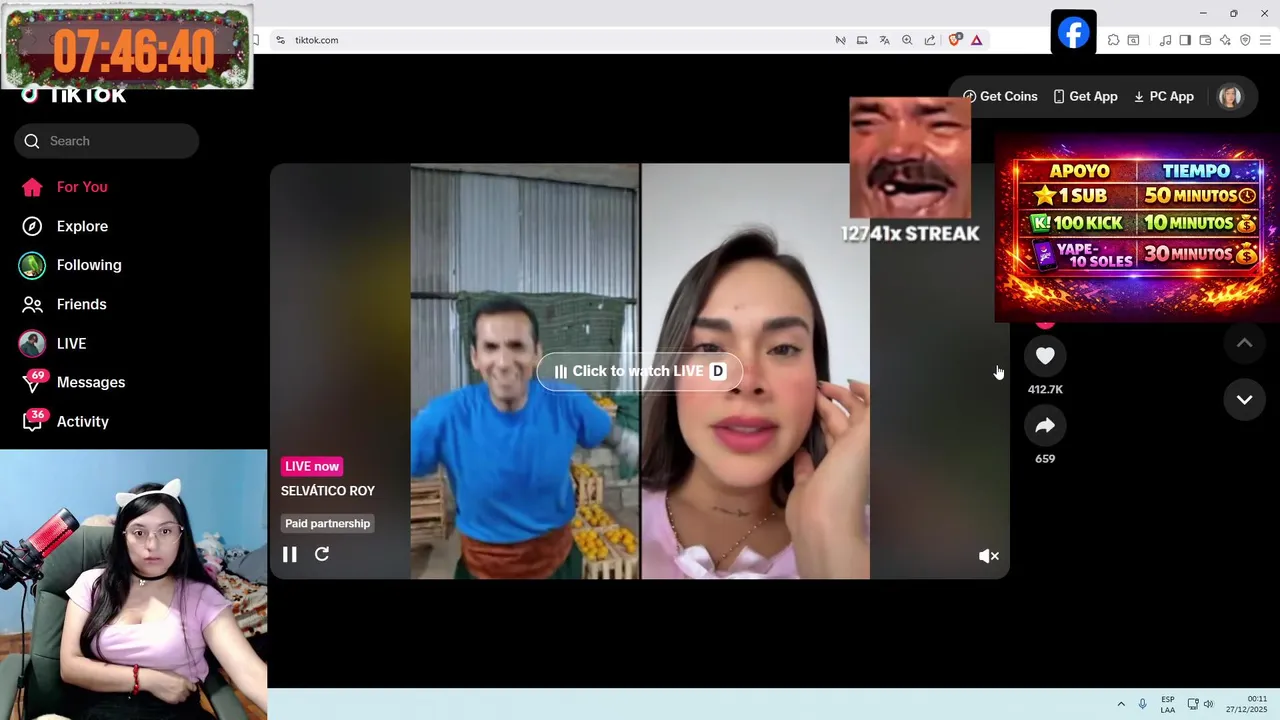Viewport: 1280px width, 720px height.
Task: Open the Leo AI sparkle icon
Action: (1225, 40)
